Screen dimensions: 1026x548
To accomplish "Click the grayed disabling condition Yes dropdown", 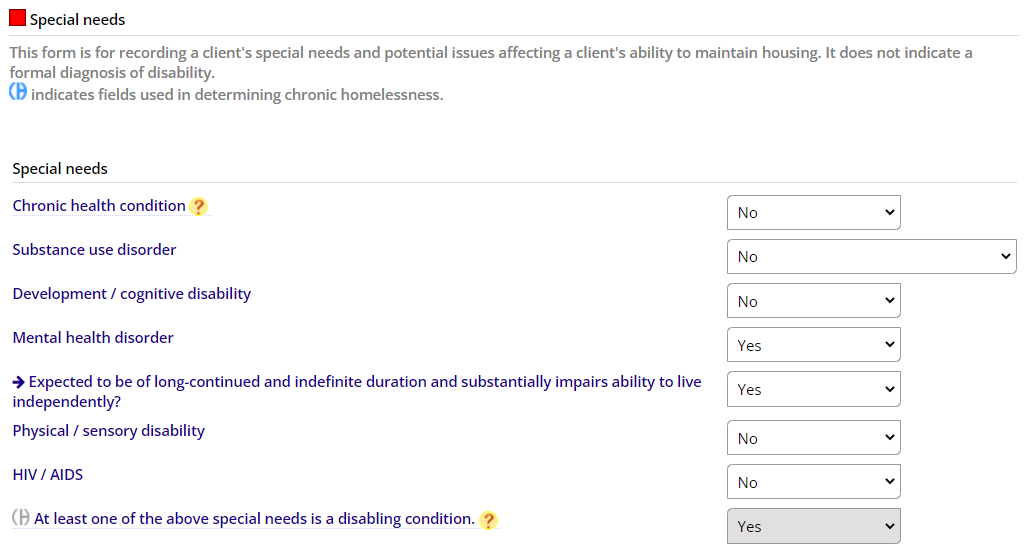I will pyautogui.click(x=813, y=526).
